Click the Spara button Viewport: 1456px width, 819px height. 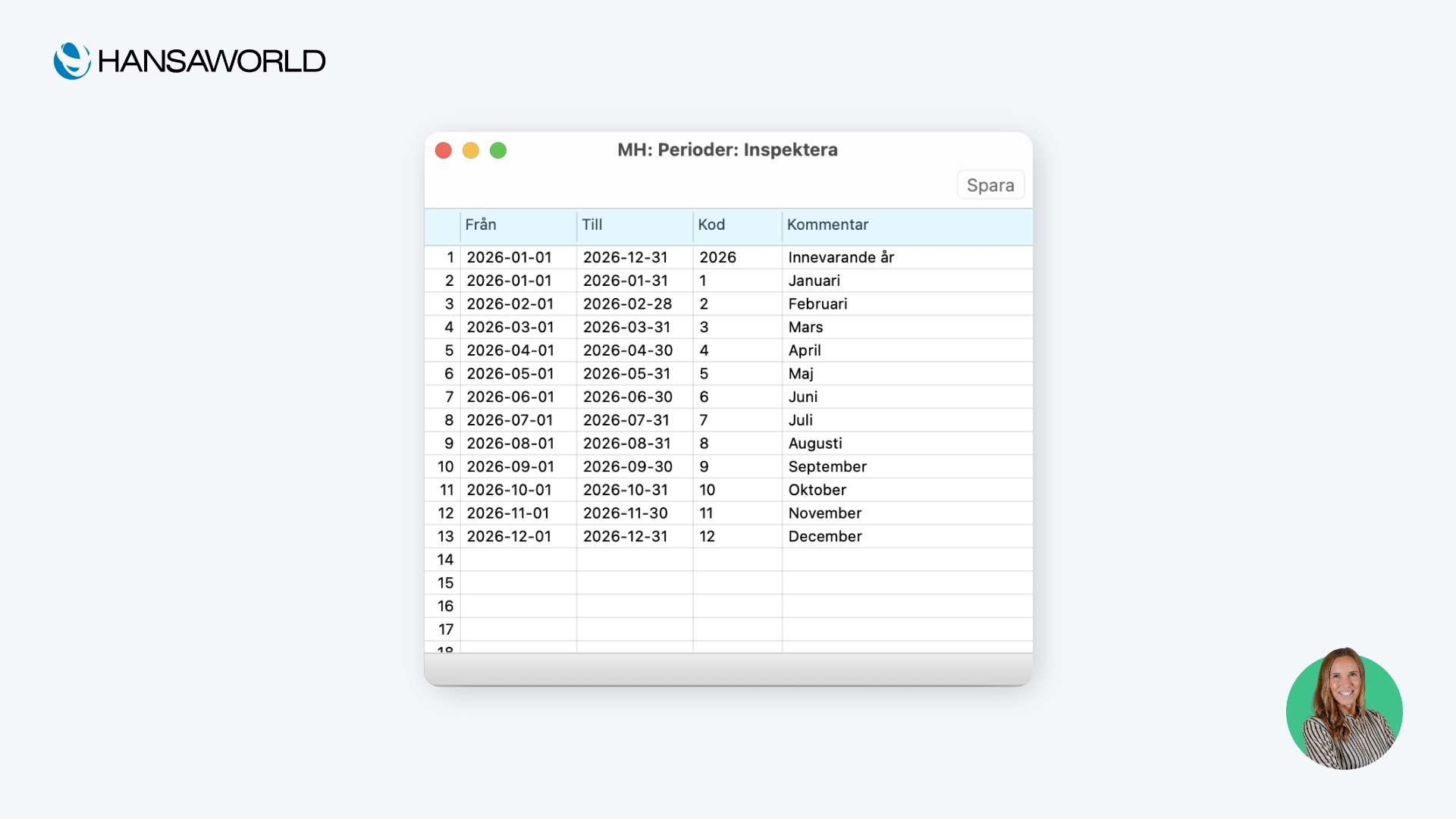990,185
